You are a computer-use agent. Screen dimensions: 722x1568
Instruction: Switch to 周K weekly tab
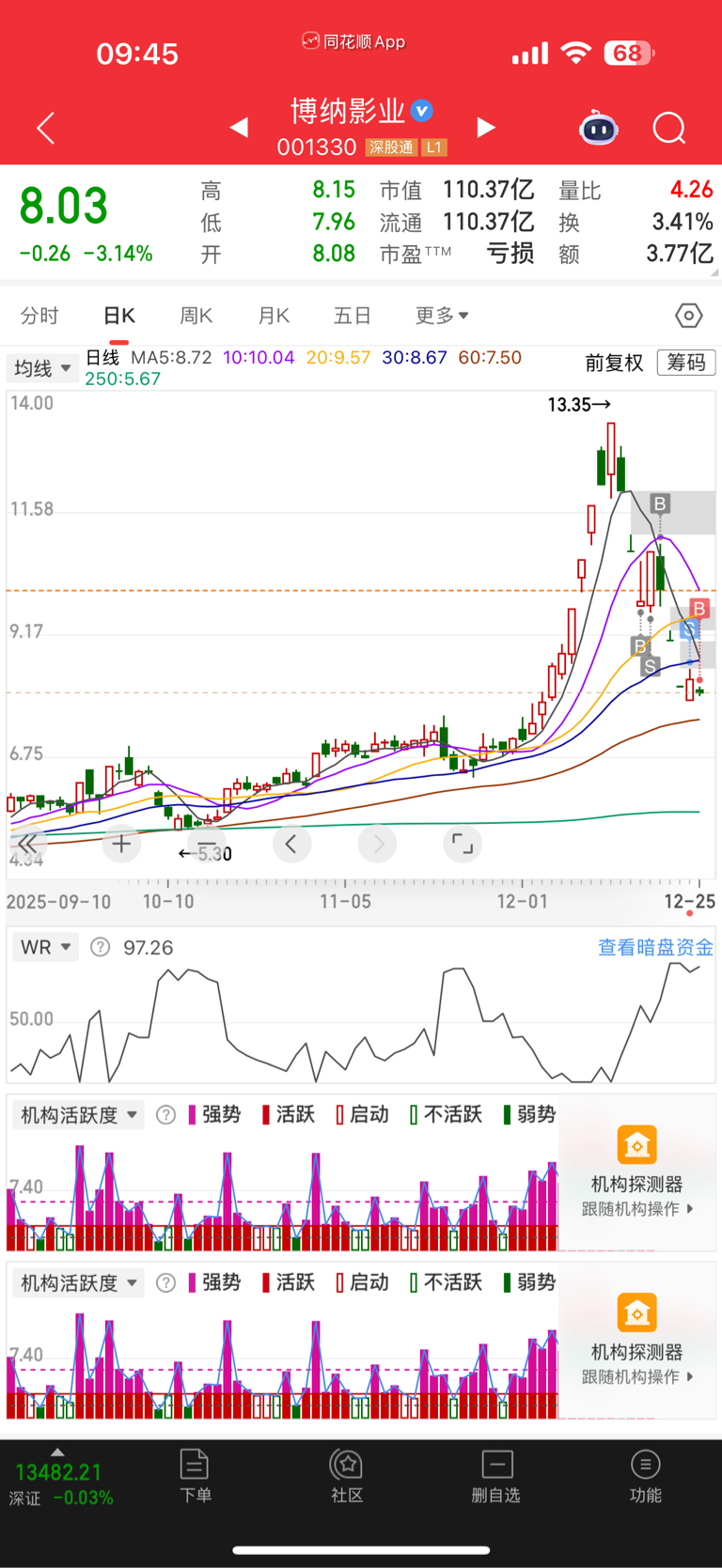(x=196, y=316)
